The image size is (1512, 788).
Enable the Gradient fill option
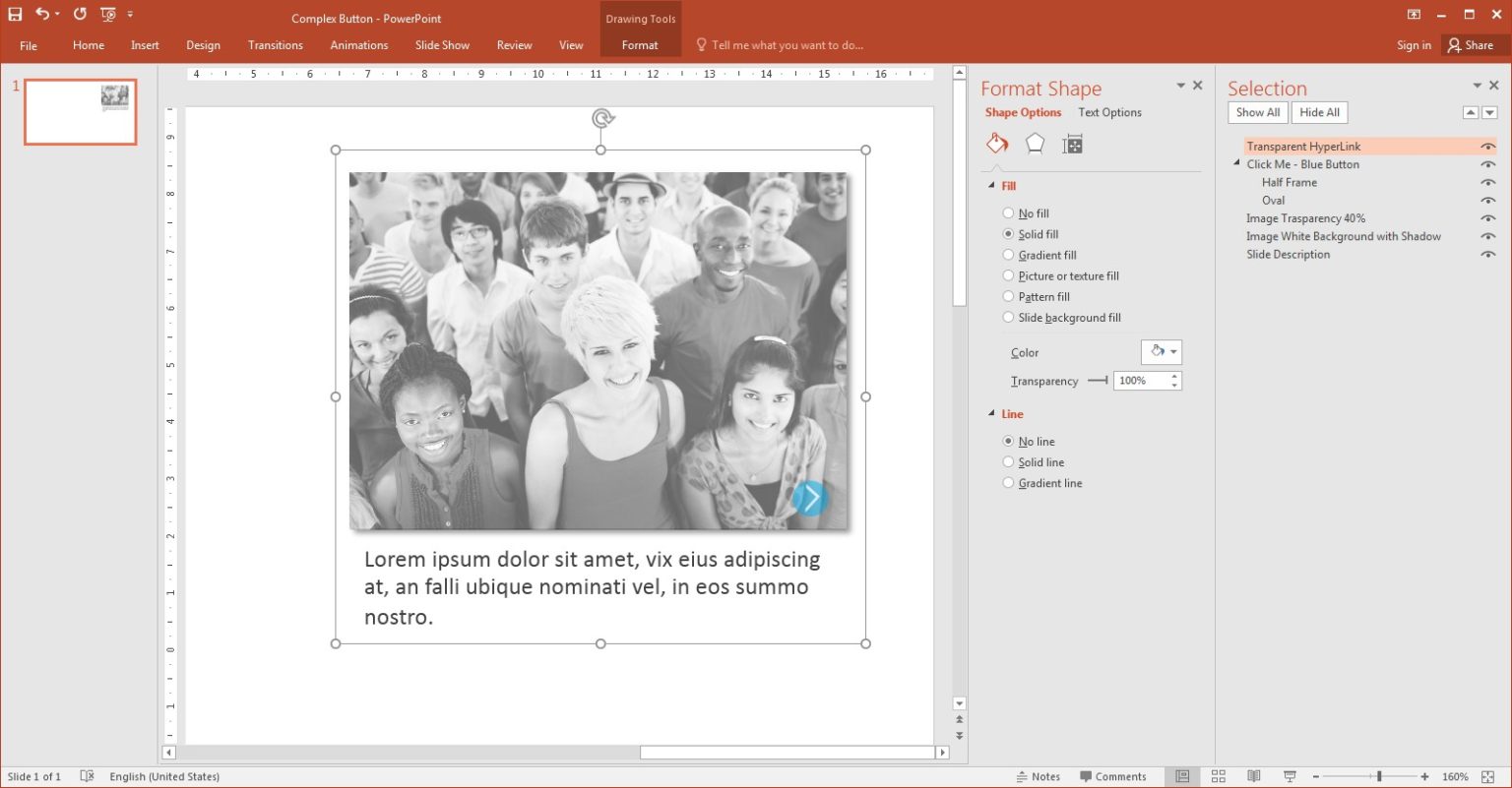[1008, 255]
